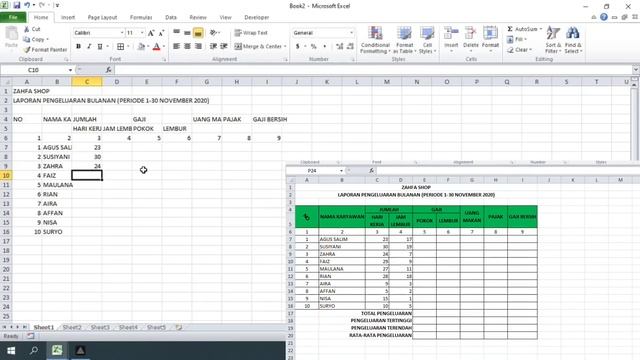
Task: Click Decrease Decimal icon
Action: (x=350, y=47)
